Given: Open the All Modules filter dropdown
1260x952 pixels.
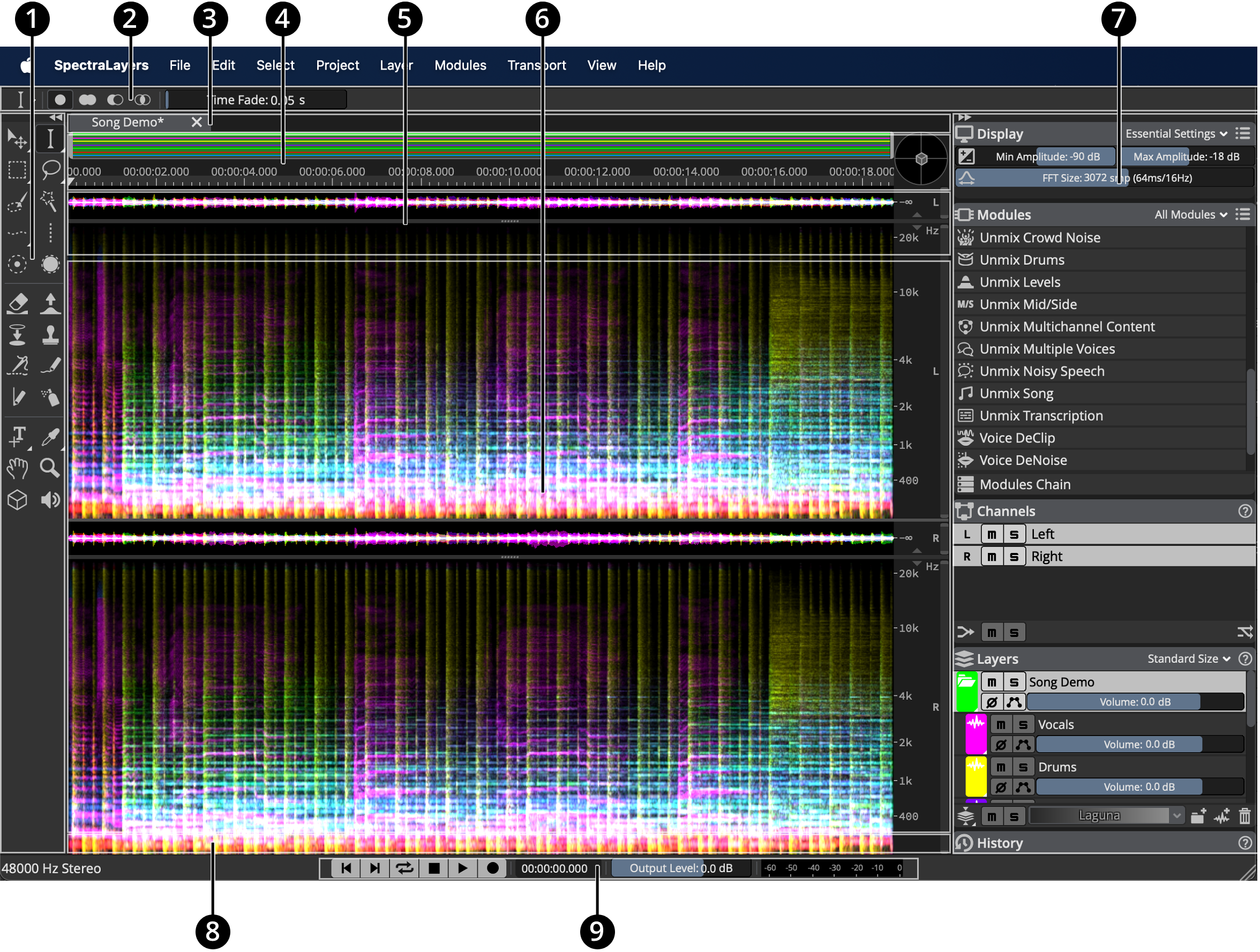Looking at the screenshot, I should point(1190,215).
